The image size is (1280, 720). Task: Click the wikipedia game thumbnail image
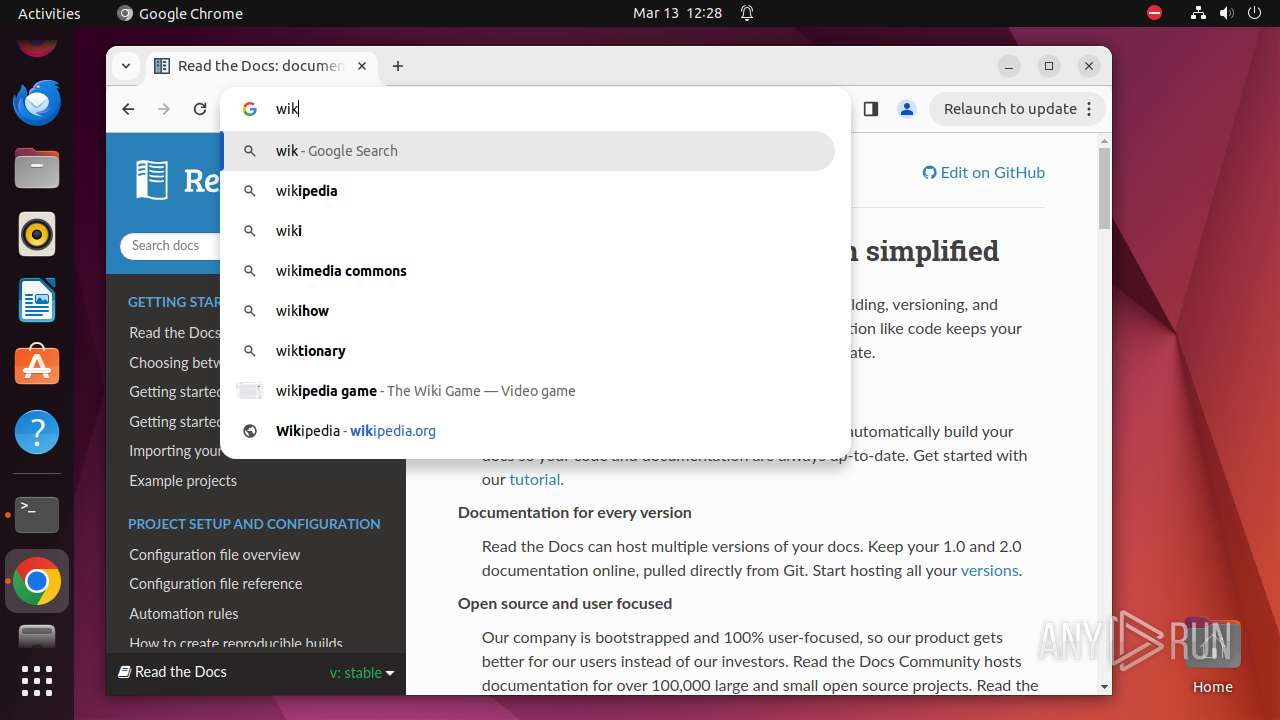tap(250, 391)
